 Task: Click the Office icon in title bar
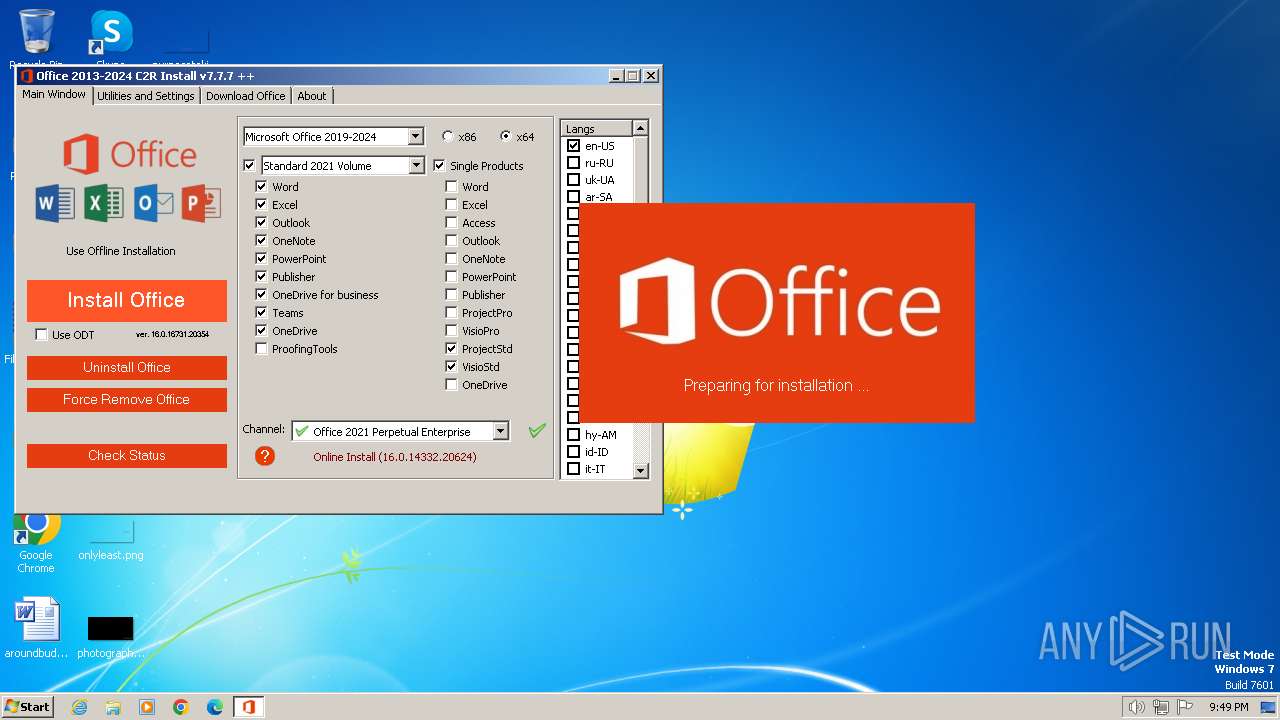tap(27, 75)
